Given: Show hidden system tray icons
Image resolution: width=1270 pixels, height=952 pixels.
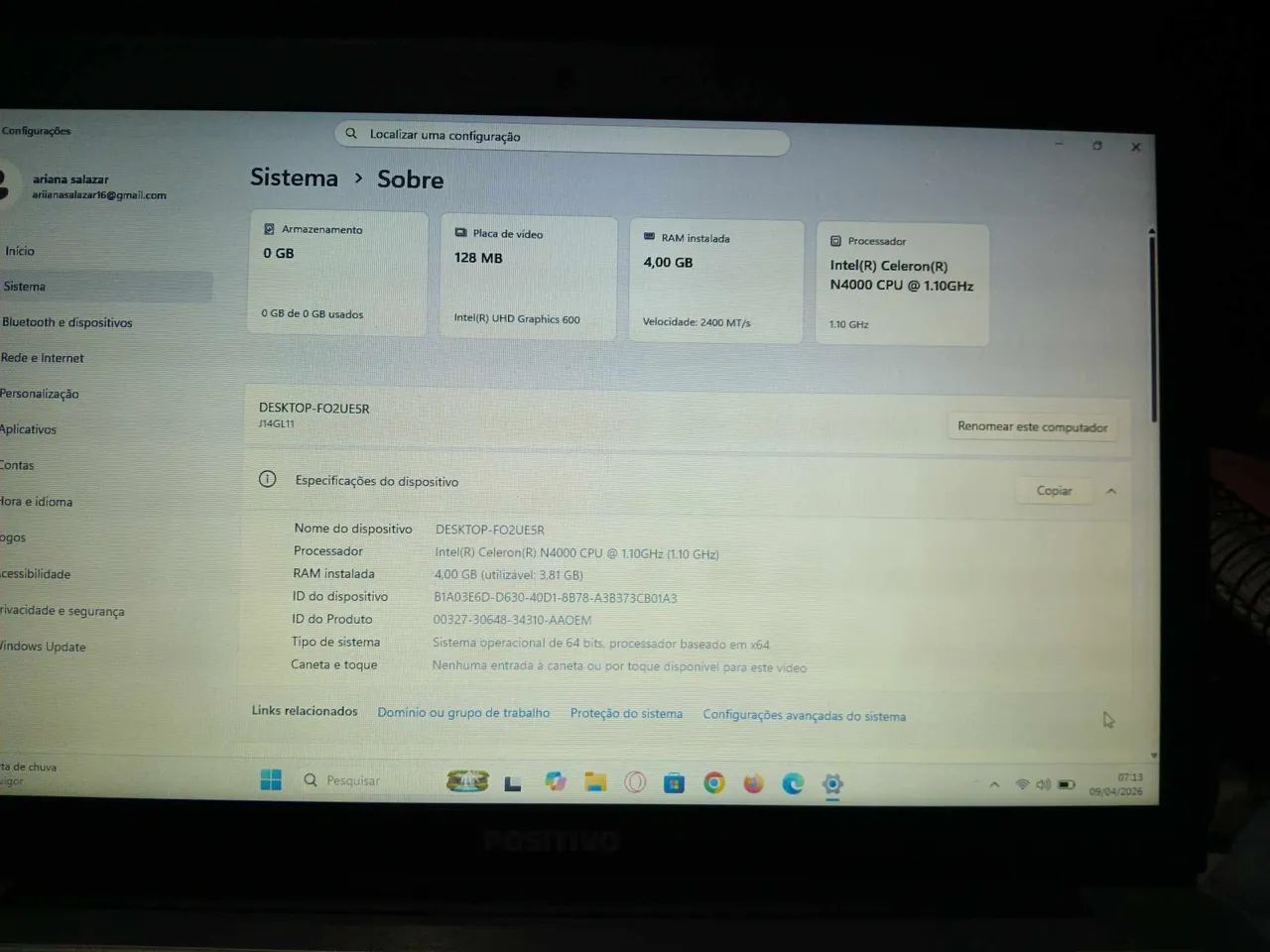Looking at the screenshot, I should tap(994, 784).
